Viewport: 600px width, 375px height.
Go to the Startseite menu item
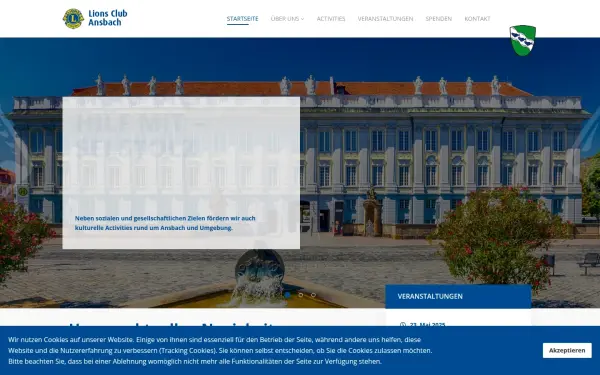[x=242, y=18]
